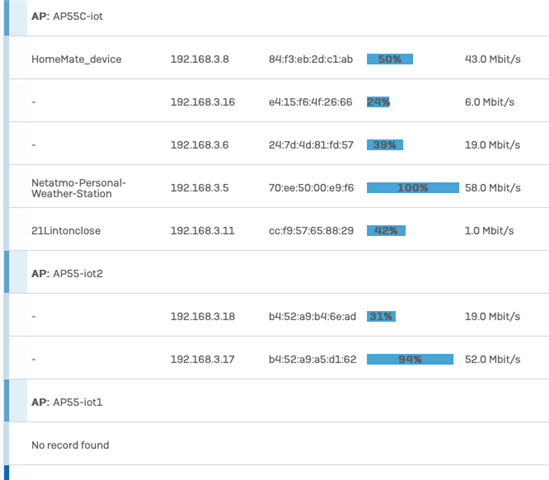The image size is (549, 480).
Task: Click MAC address cc:f9:57:65:88:29
Action: coord(311,231)
